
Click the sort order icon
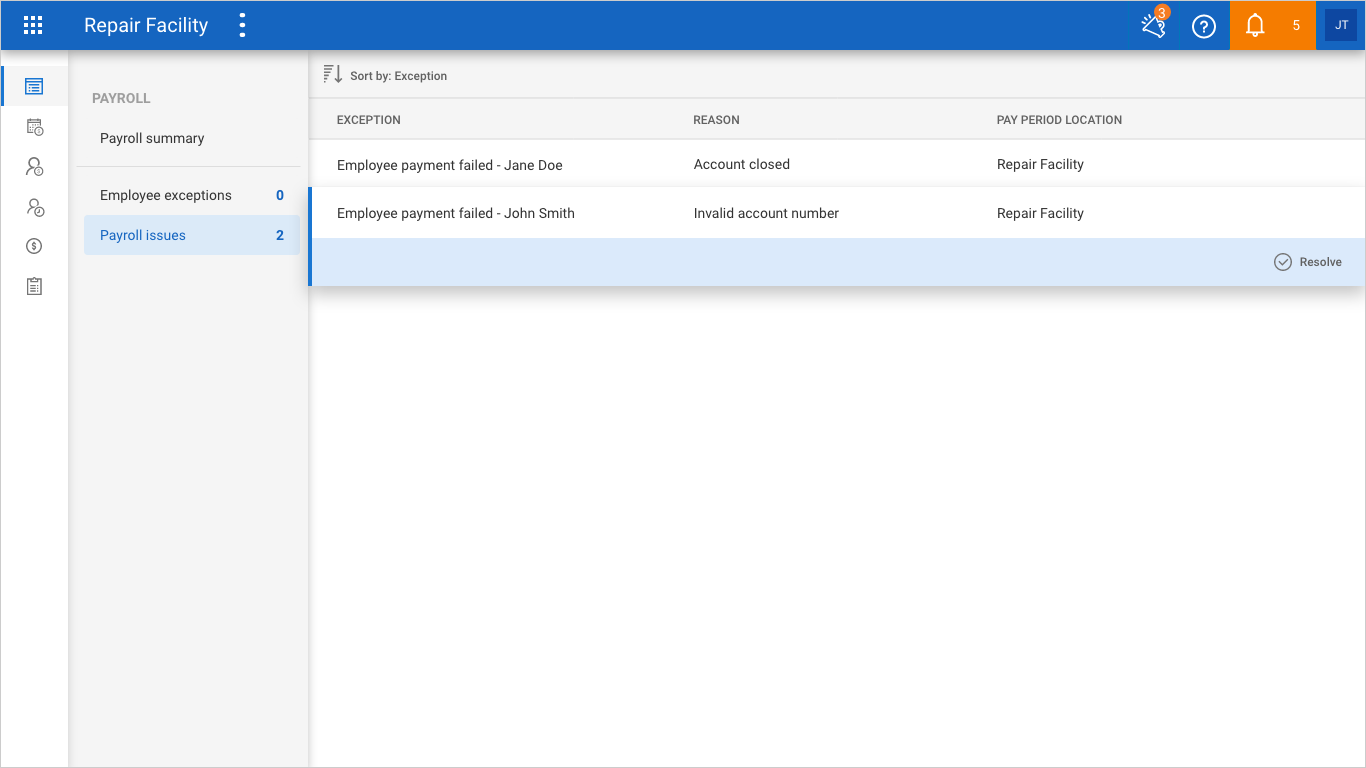[x=333, y=75]
